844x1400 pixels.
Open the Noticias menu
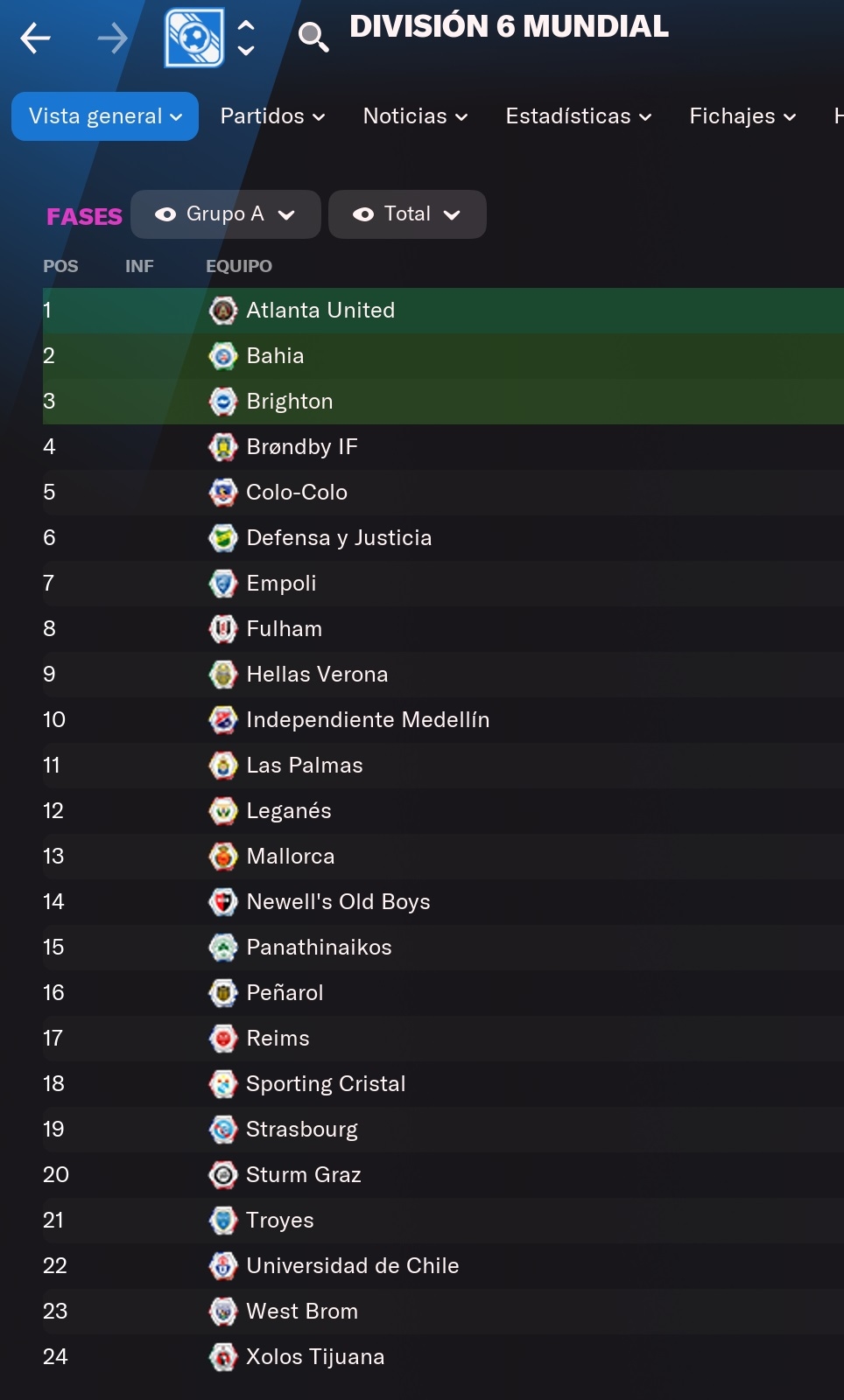click(415, 116)
